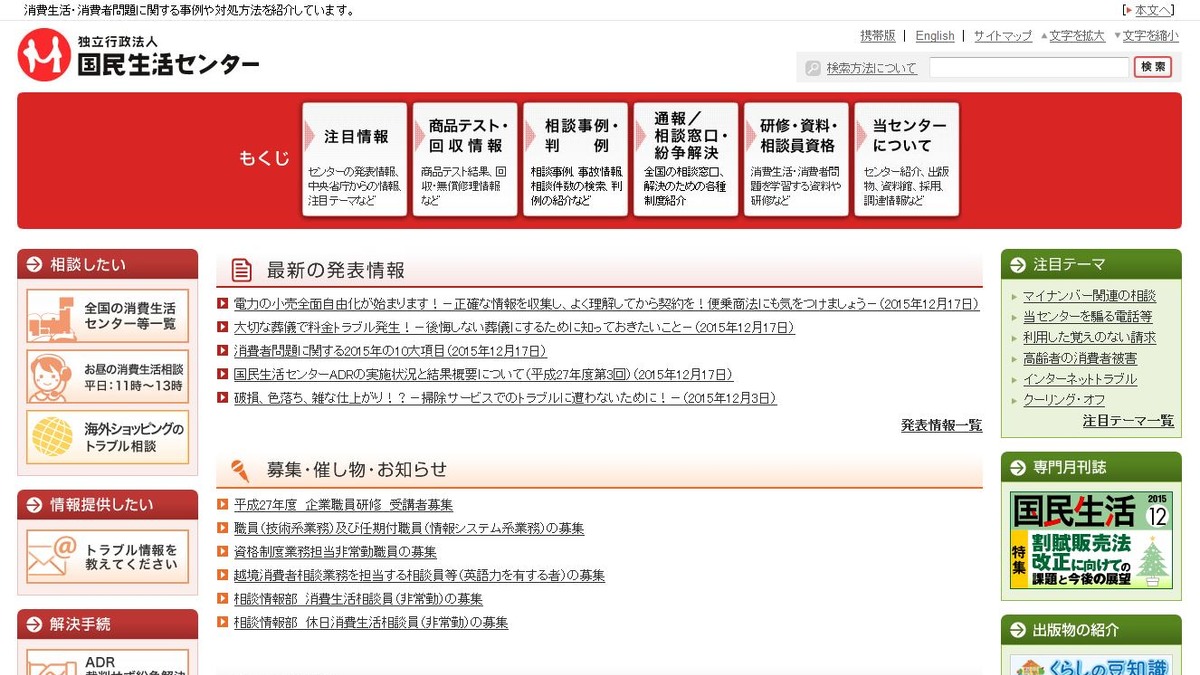This screenshot has height=675, width=1200.
Task: Click the arrow icon in 情報提供したい header
Action: [x=35, y=505]
